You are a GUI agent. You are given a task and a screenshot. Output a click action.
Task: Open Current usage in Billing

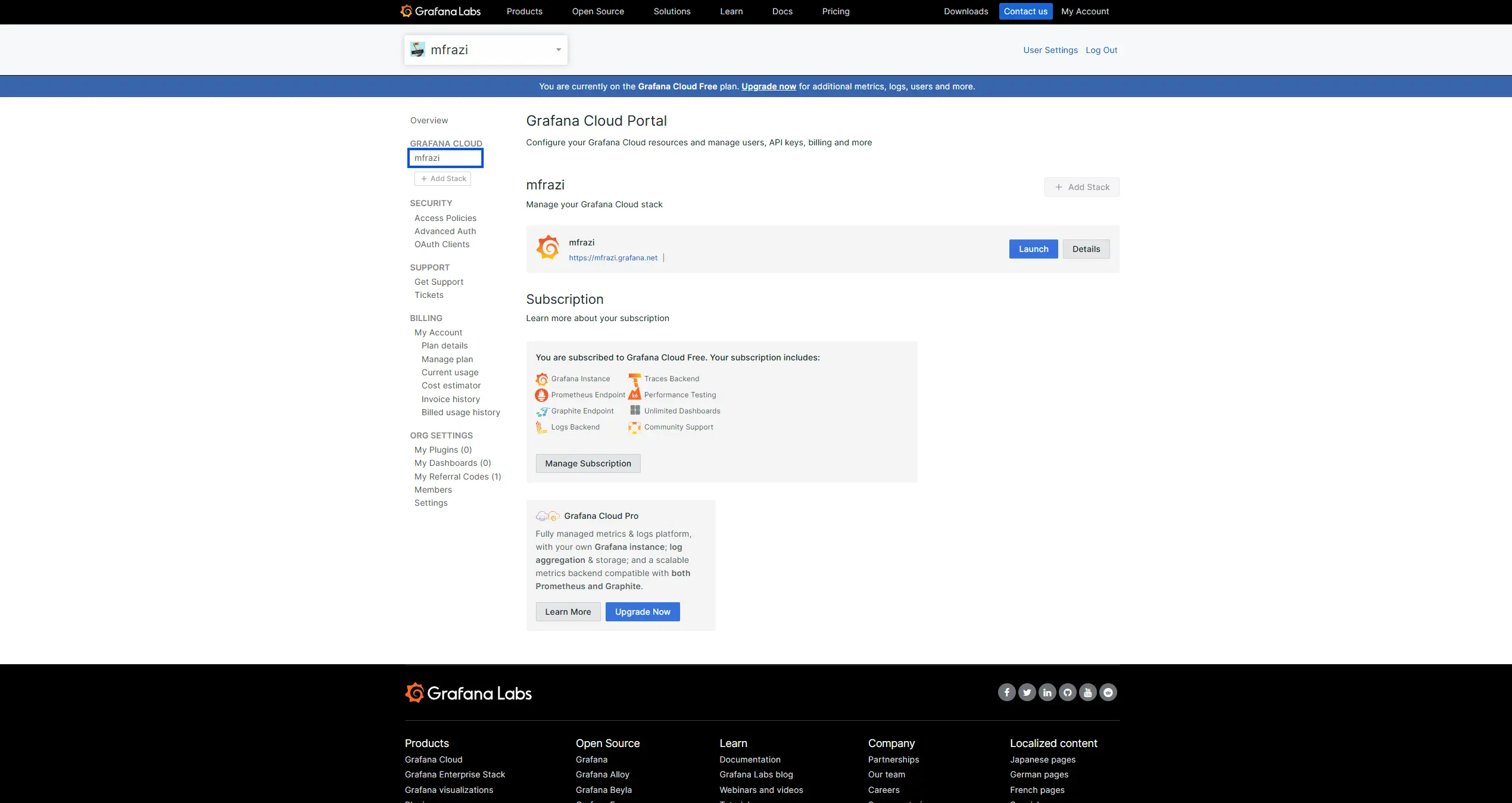pyautogui.click(x=450, y=372)
